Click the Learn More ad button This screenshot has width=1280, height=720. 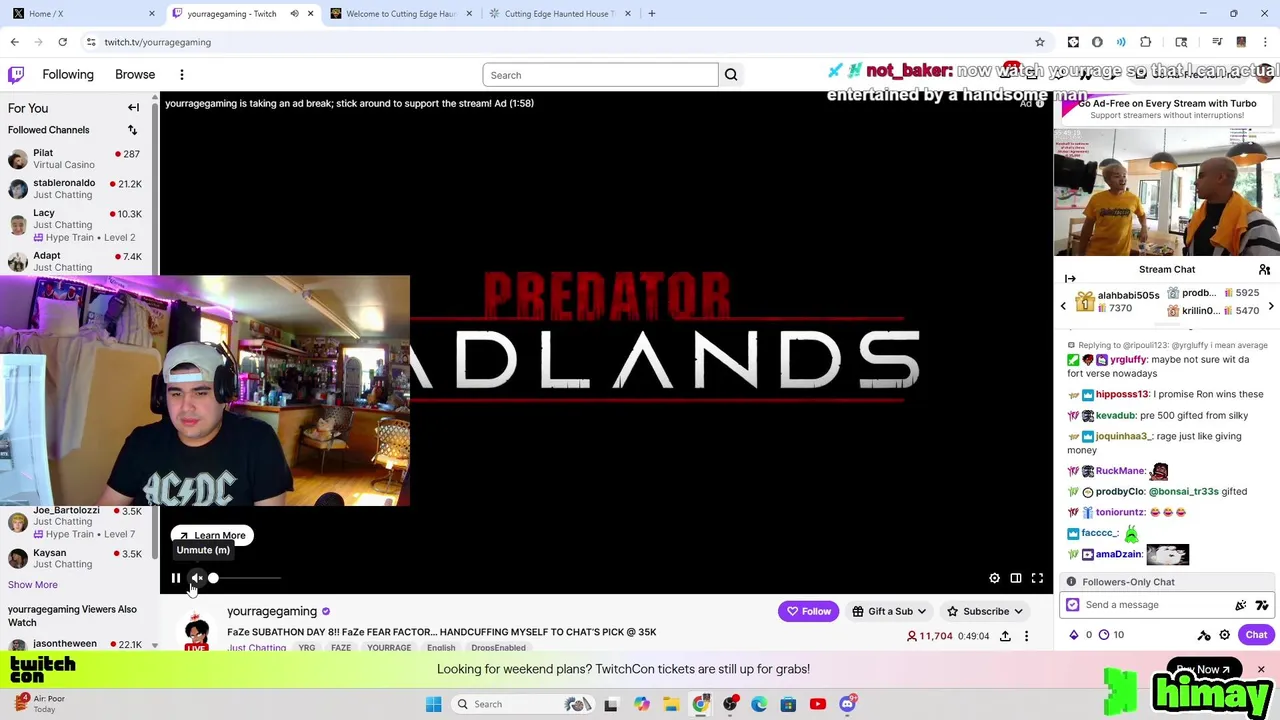211,535
